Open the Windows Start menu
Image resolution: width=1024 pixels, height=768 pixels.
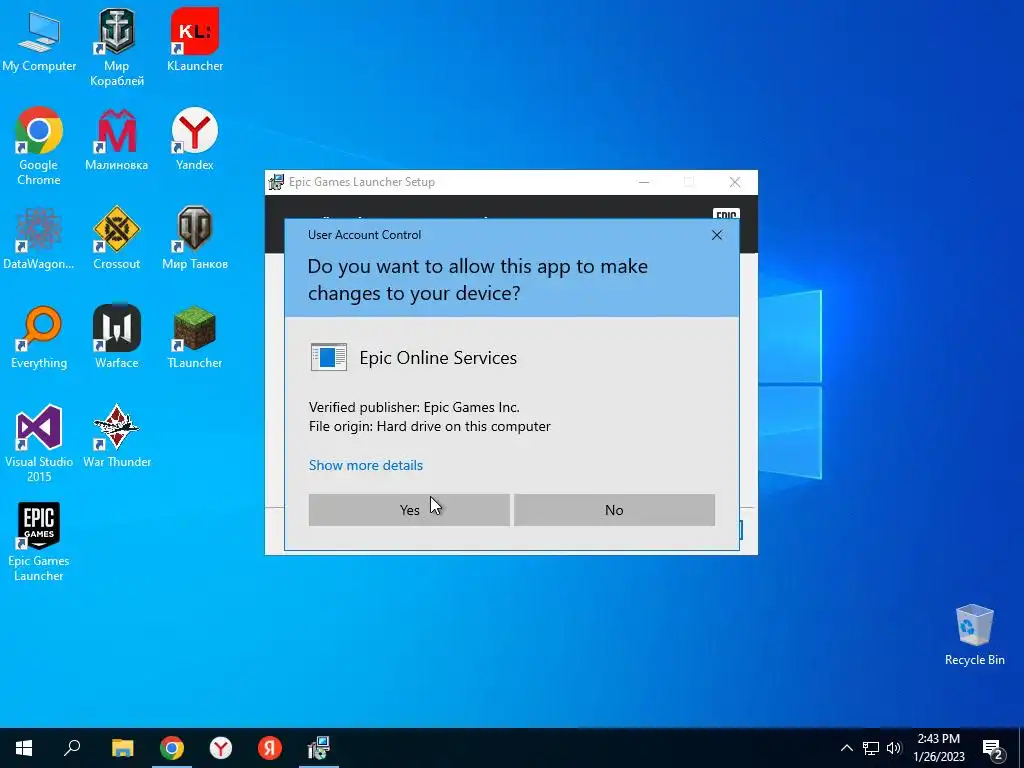point(24,748)
